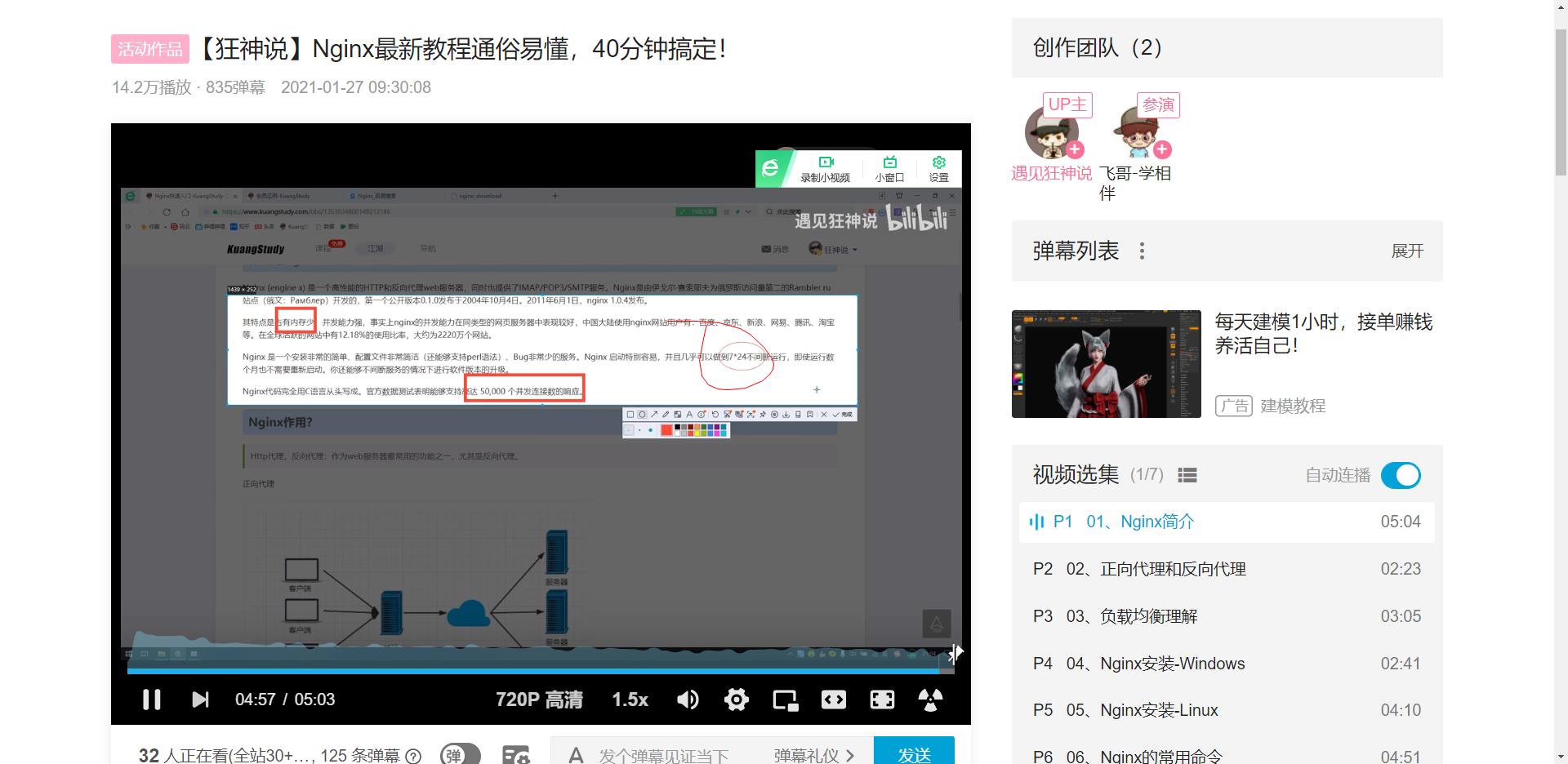Open ad title 每天建模1小时
1568x764 pixels.
click(1323, 333)
